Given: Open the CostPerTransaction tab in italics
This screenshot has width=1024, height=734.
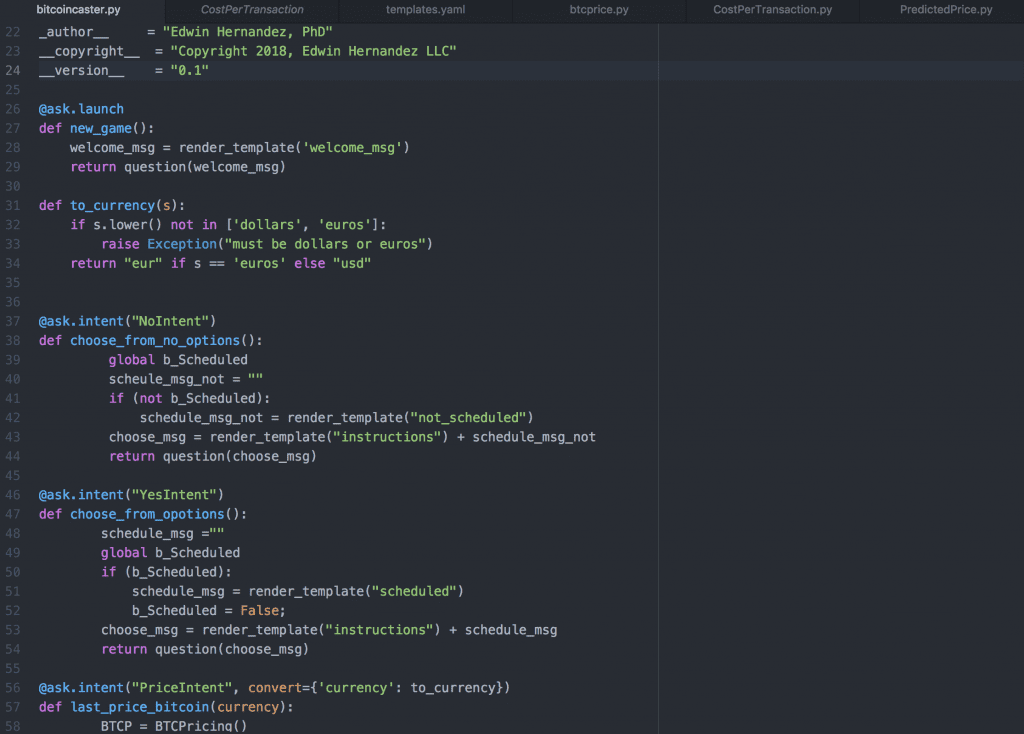Looking at the screenshot, I should (252, 10).
